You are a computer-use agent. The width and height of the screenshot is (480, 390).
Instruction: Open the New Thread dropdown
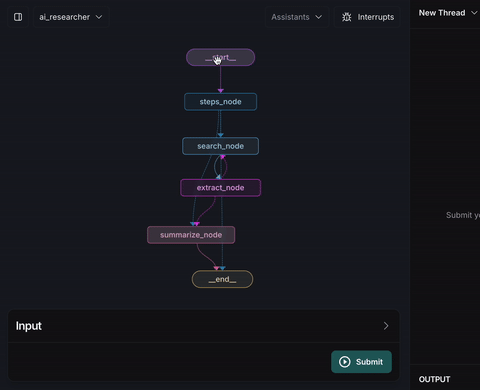[448, 13]
